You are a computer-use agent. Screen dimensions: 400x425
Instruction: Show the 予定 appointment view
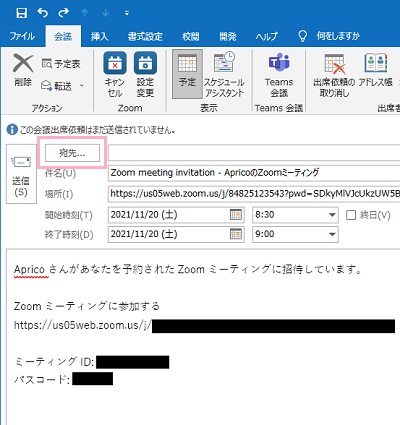[x=187, y=74]
